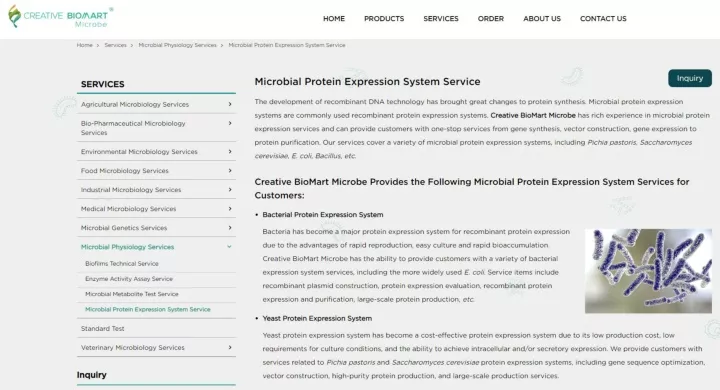Screen dimensions: 720x390
Task: Open Medical Microbiology Services item
Action: click(x=129, y=209)
